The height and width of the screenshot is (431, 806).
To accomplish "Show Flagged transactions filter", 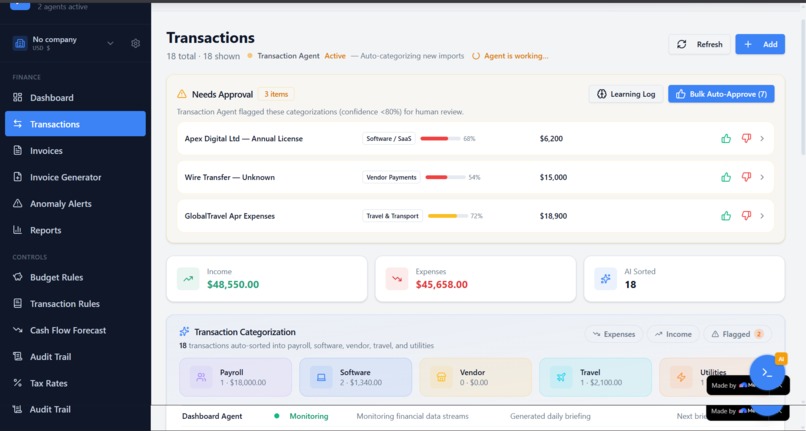I will [x=737, y=334].
